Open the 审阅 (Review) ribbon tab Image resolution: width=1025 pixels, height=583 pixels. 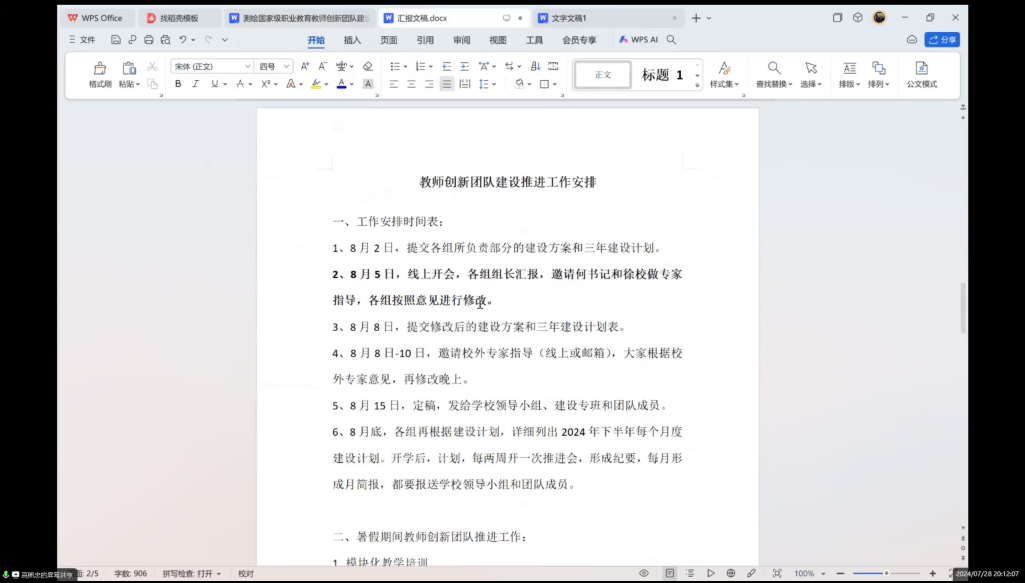coord(461,40)
